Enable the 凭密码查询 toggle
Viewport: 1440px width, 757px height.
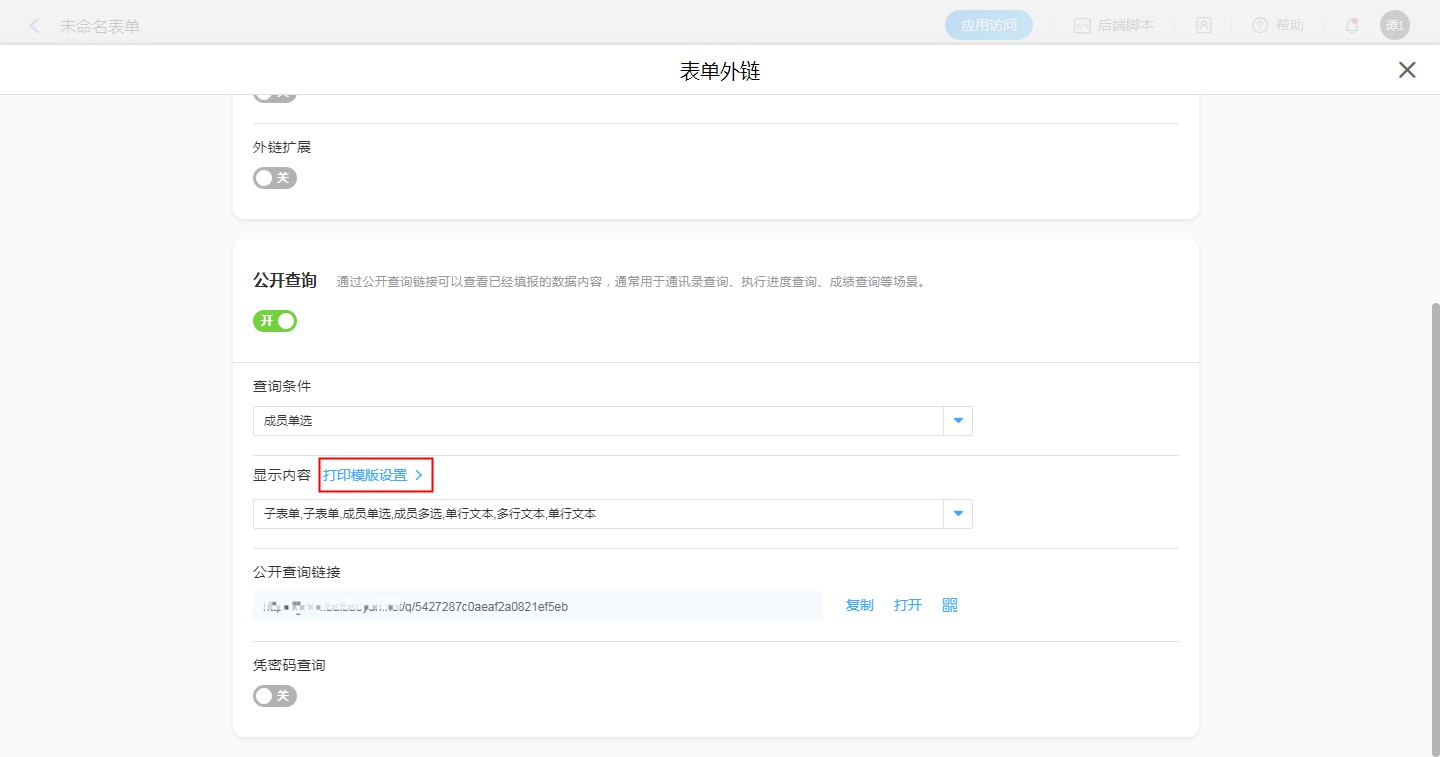pos(275,696)
